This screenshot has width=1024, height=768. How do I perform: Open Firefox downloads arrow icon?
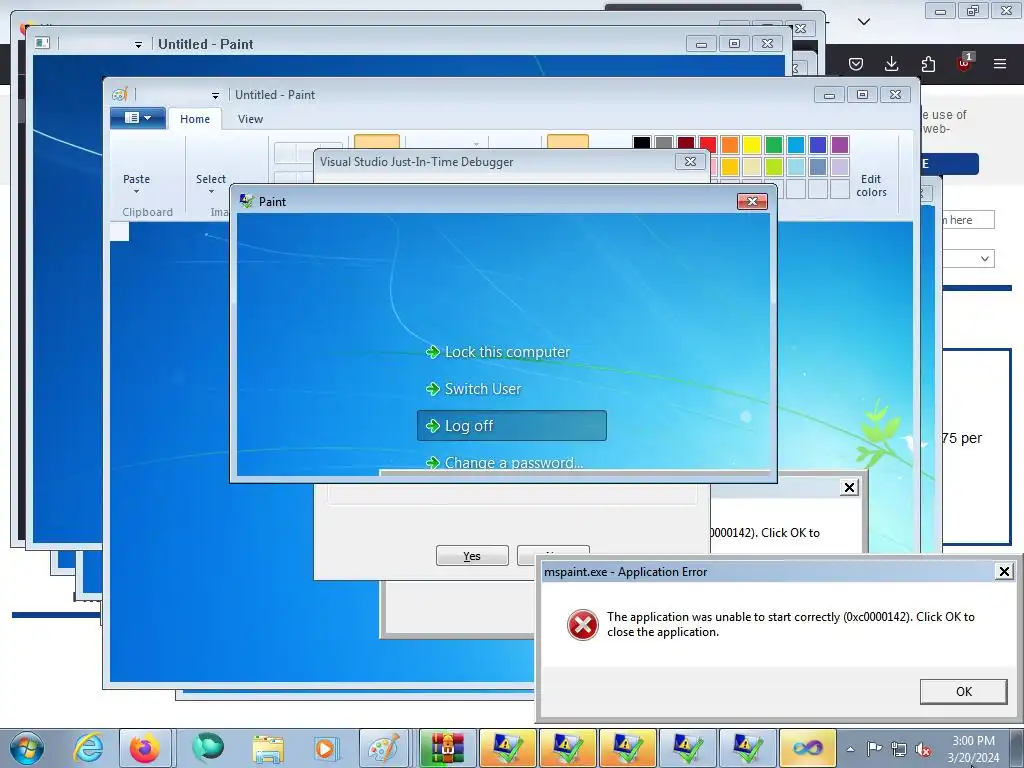pos(891,64)
